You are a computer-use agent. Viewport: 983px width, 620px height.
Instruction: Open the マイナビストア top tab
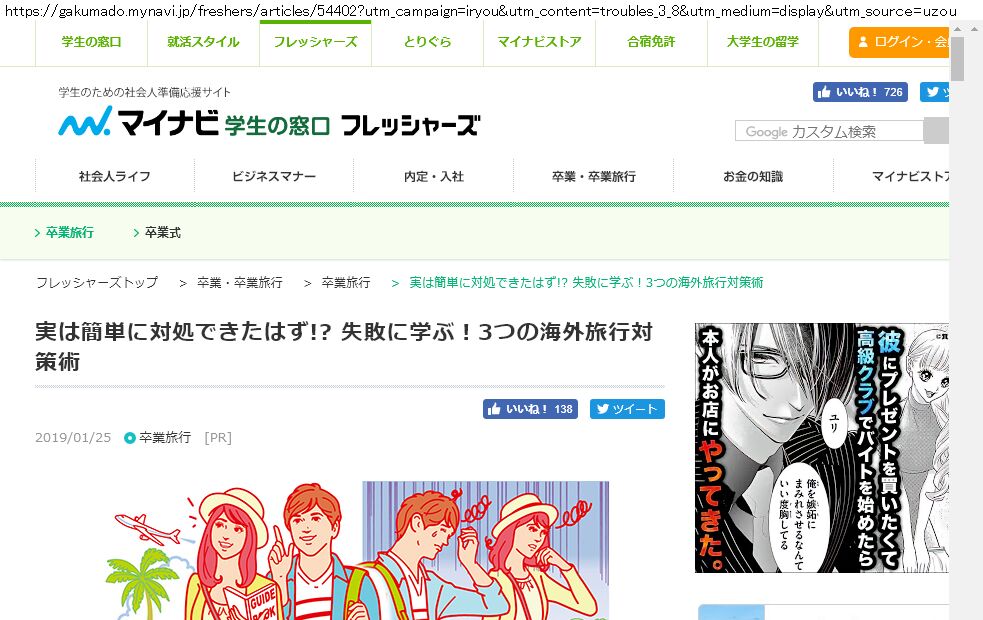539,42
